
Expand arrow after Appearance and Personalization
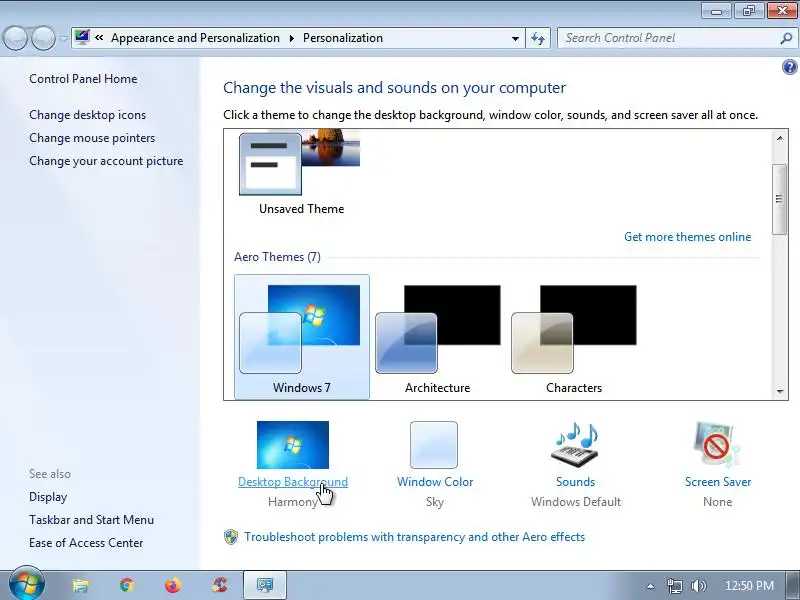click(x=291, y=38)
